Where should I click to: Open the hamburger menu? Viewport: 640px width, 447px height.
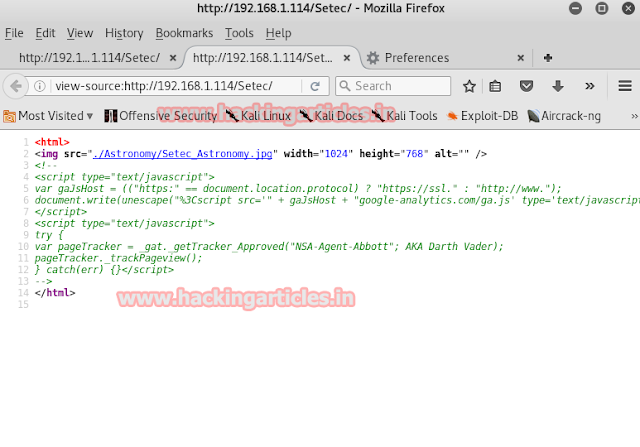(625, 86)
